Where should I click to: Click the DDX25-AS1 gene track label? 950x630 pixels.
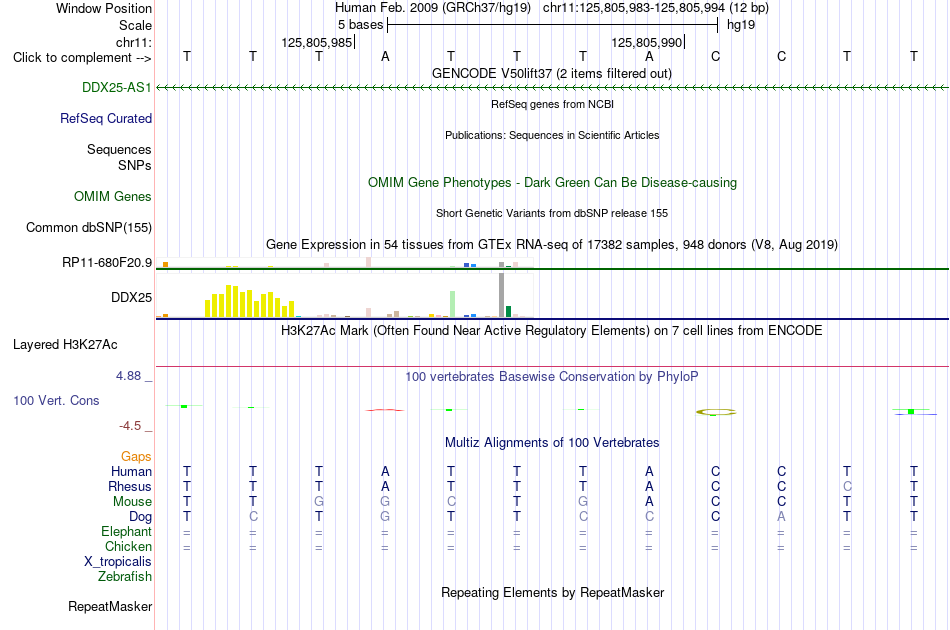(x=116, y=88)
